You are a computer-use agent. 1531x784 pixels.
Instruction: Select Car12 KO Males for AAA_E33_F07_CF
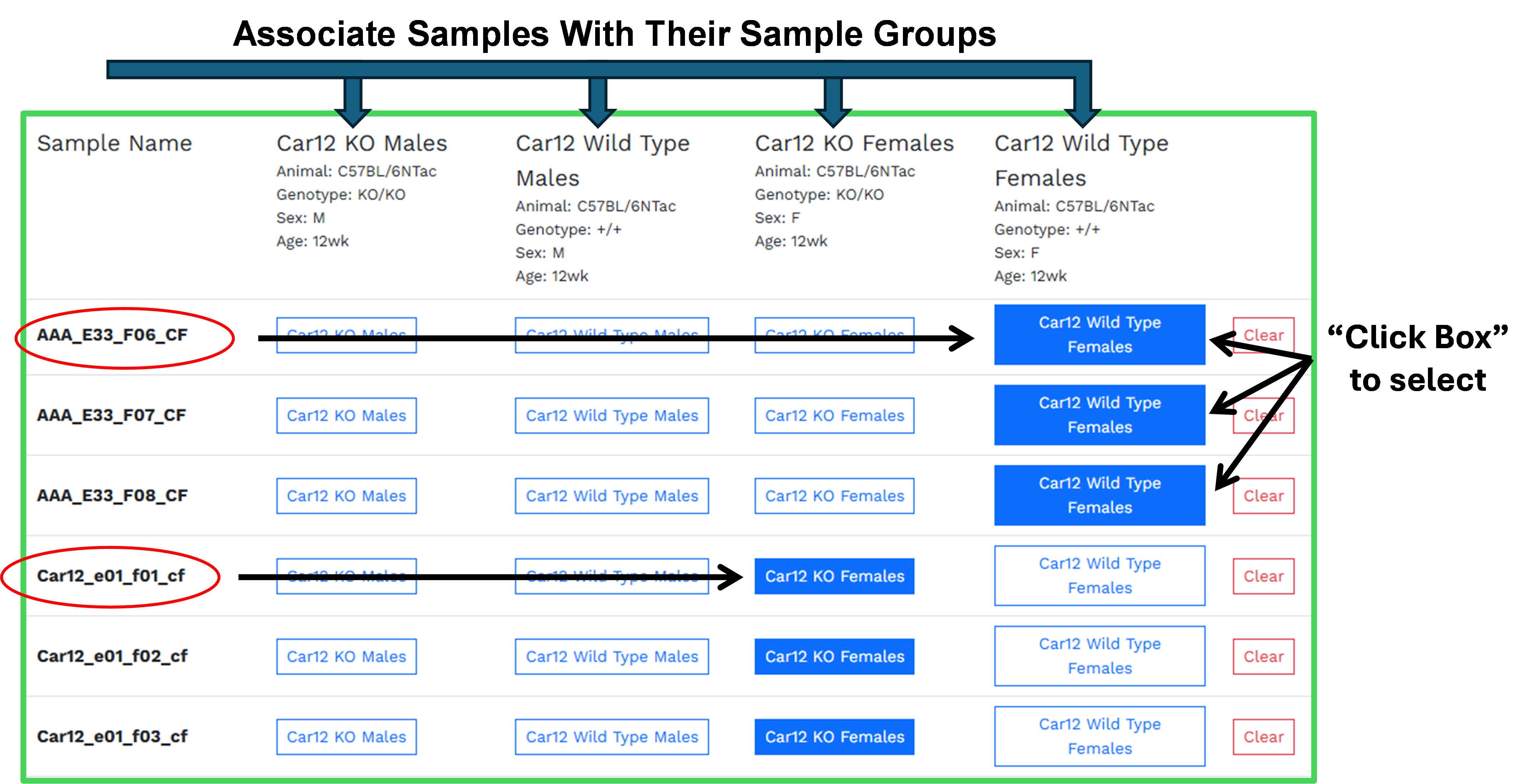pos(346,415)
